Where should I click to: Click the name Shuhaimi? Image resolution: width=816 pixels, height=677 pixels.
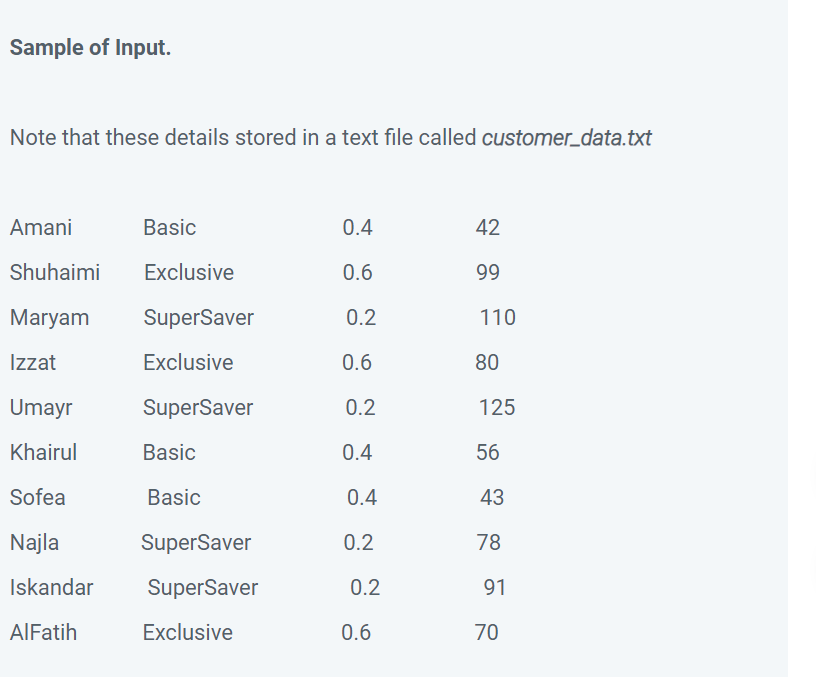55,273
